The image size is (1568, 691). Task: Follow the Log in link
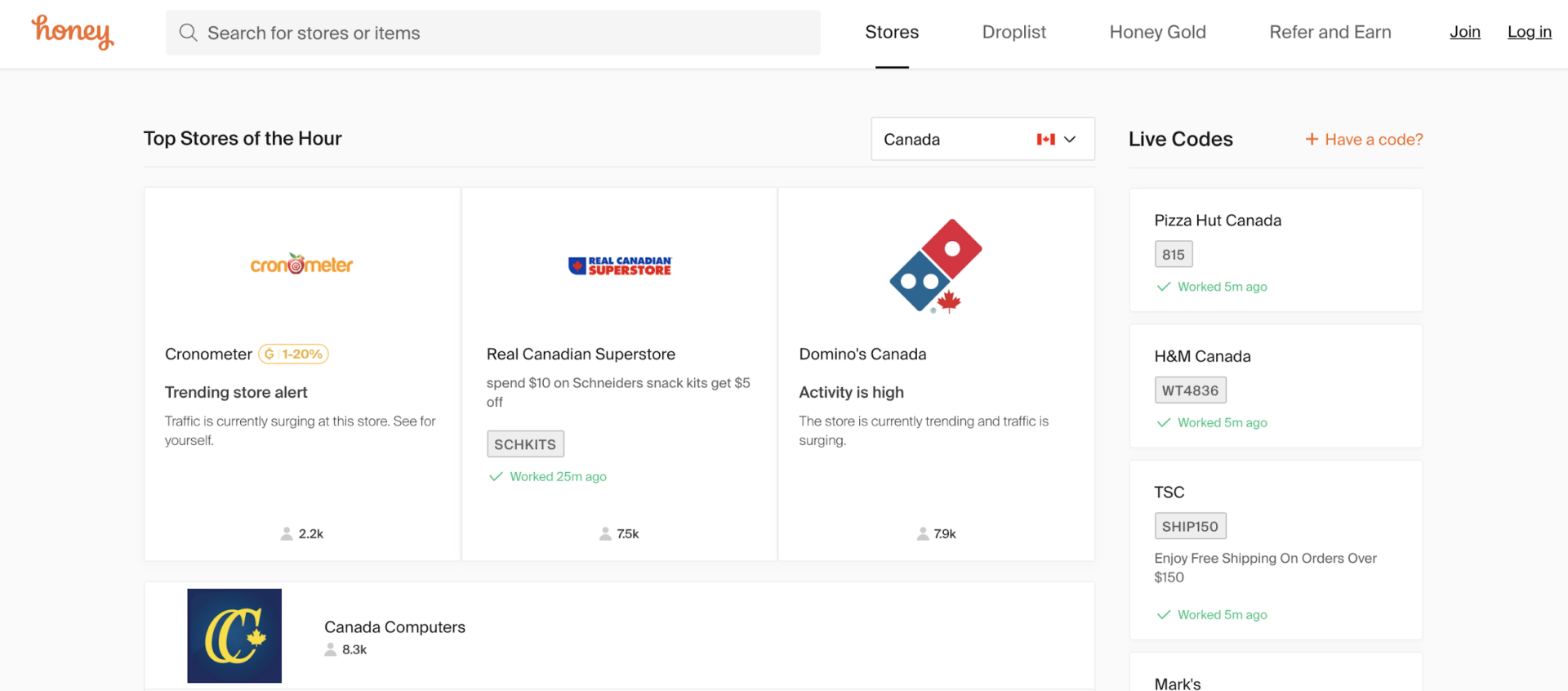click(1529, 32)
